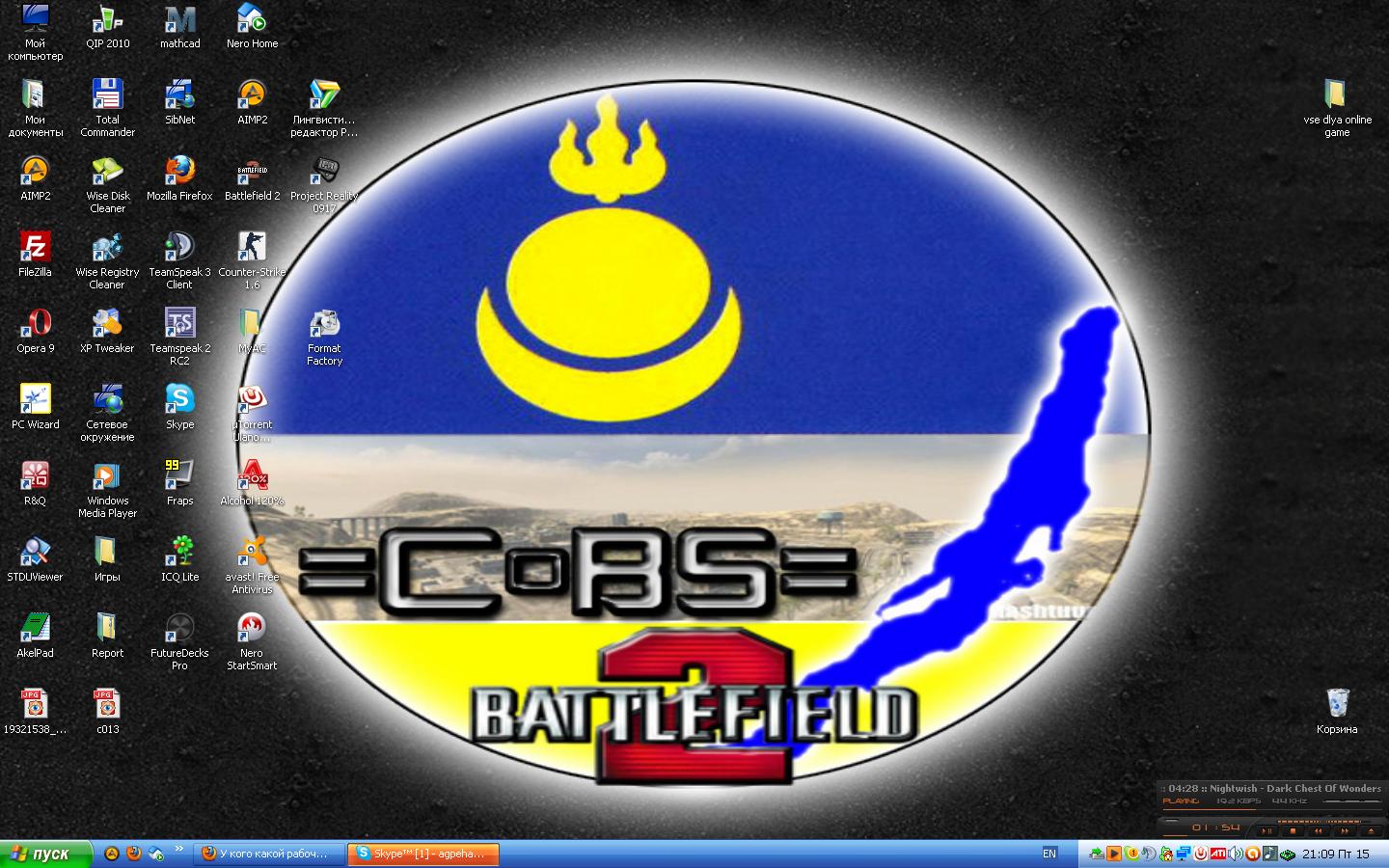Launch Skype from the desktop icon
Image resolution: width=1389 pixels, height=868 pixels.
coord(179,407)
